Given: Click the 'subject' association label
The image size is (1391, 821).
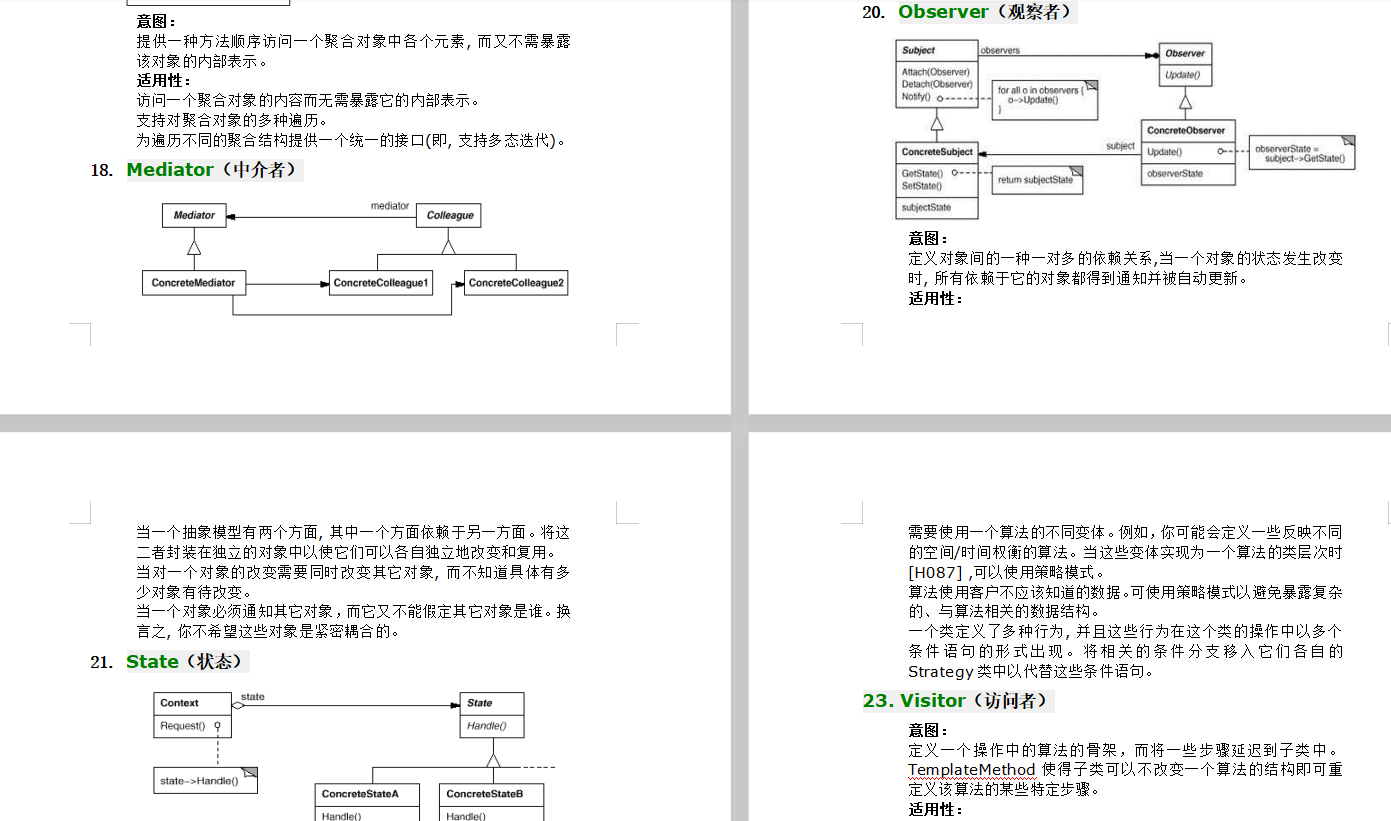Looking at the screenshot, I should coord(1120,146).
